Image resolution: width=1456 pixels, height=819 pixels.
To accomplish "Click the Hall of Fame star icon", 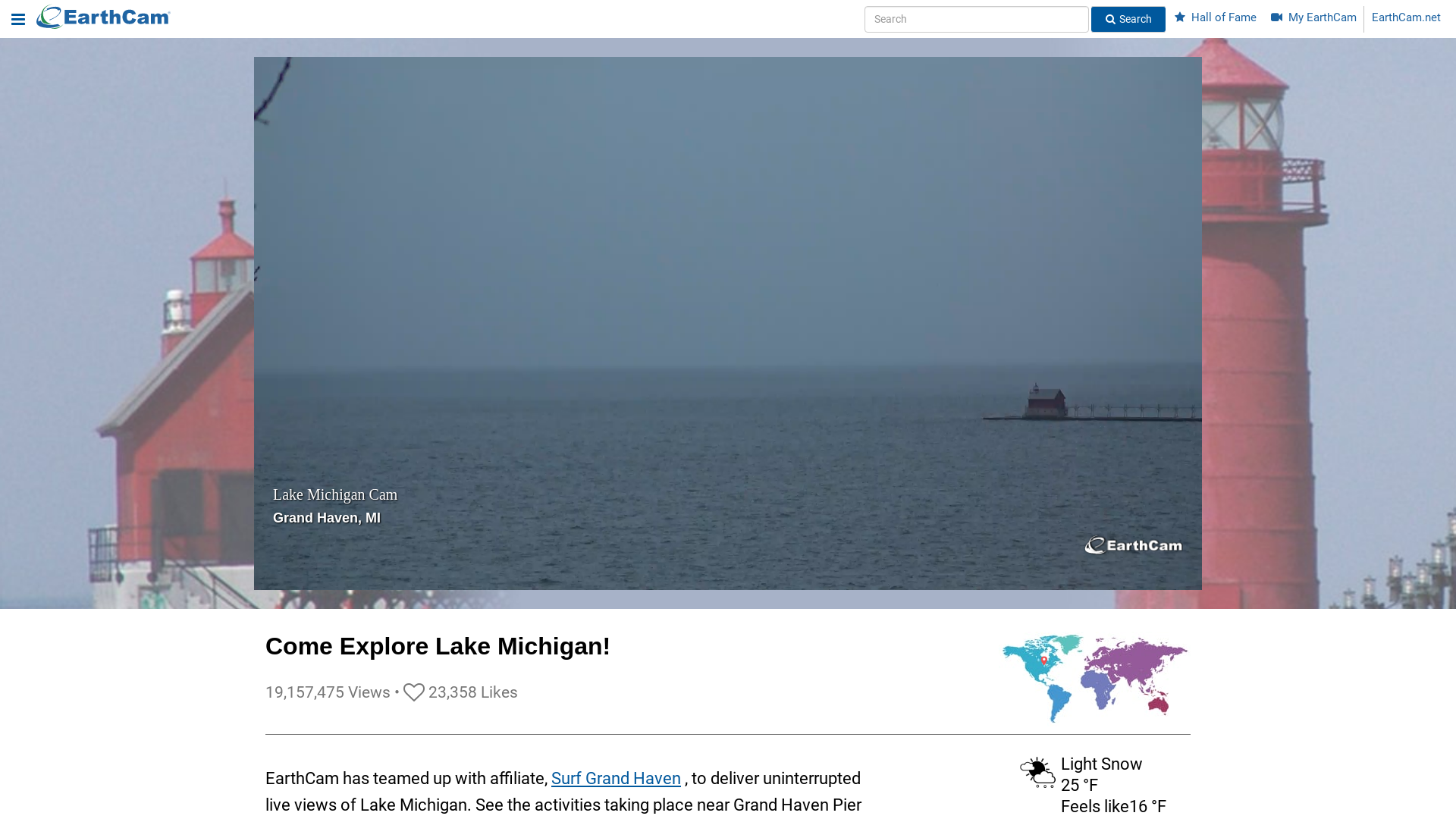I will pyautogui.click(x=1180, y=17).
